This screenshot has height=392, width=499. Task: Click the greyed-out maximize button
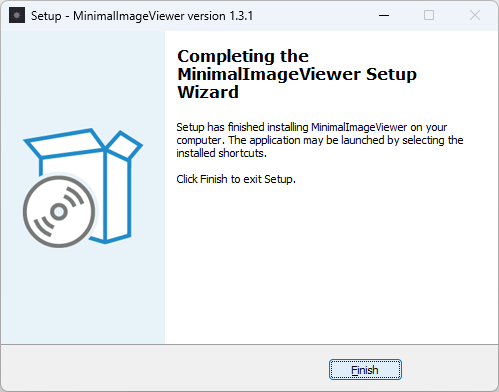tap(429, 15)
